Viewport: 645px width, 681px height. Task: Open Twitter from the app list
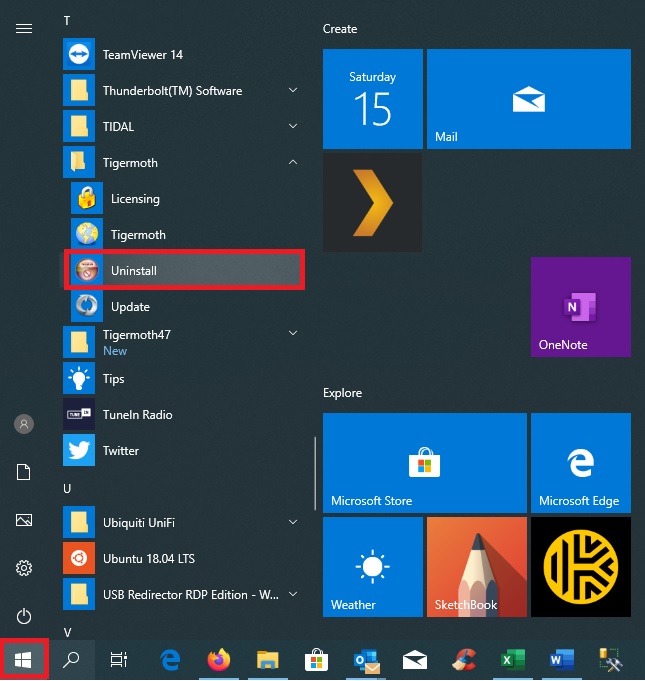[181, 450]
